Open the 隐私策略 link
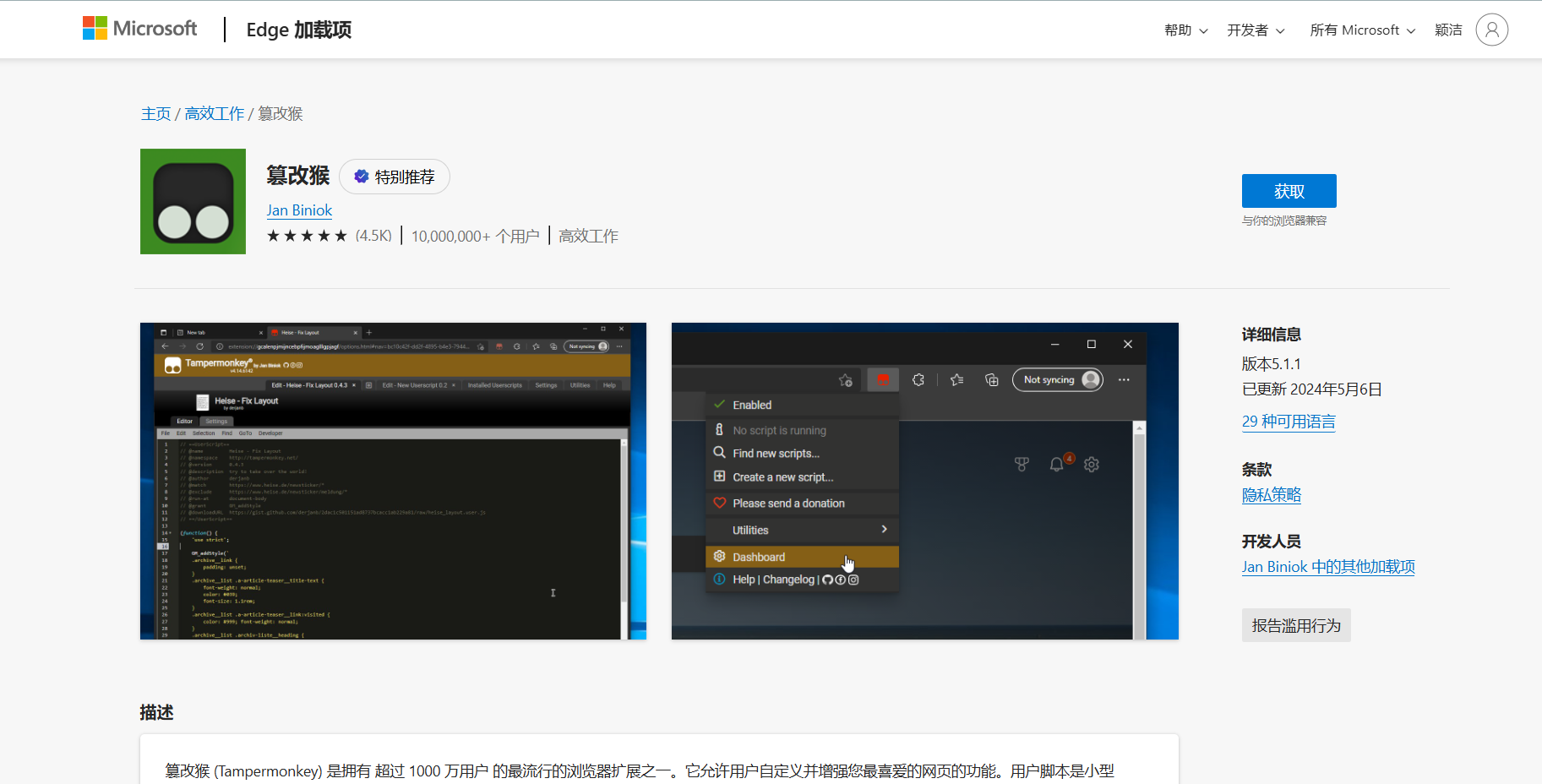Screen dimensions: 1542x784 pos(1271,495)
